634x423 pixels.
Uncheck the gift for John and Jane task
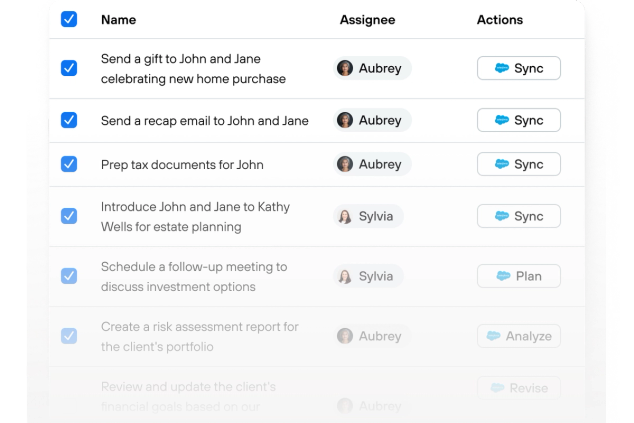(x=69, y=68)
